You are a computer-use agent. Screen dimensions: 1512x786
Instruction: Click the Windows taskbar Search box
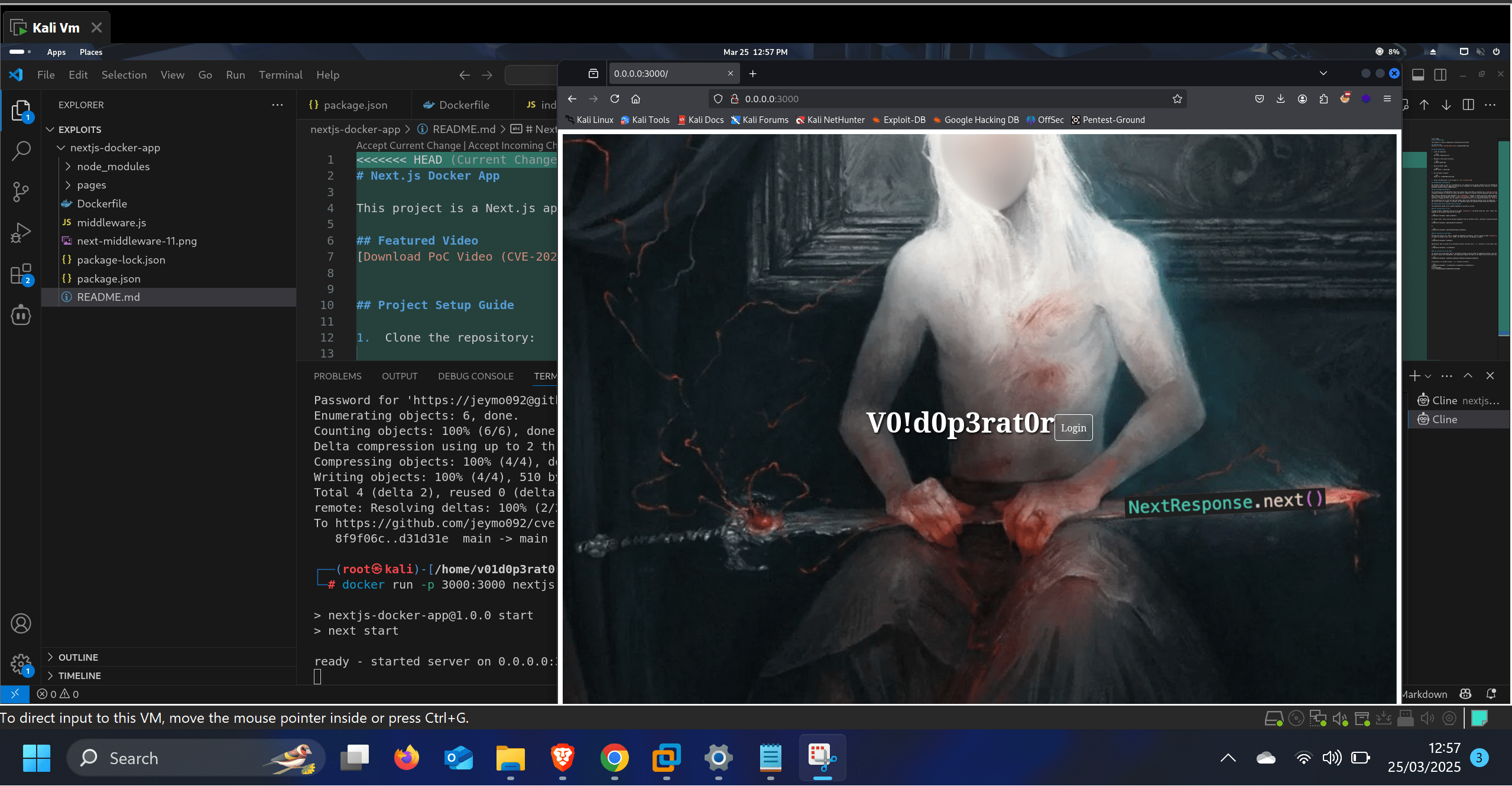196,758
